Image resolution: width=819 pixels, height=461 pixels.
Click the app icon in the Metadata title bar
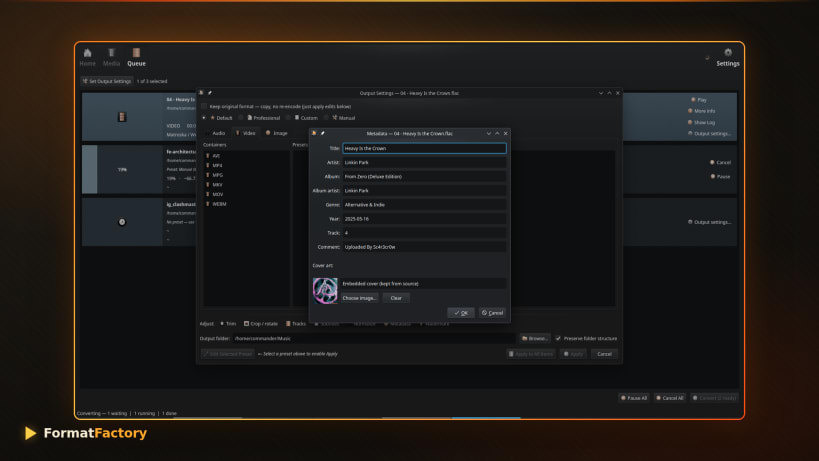click(x=314, y=134)
